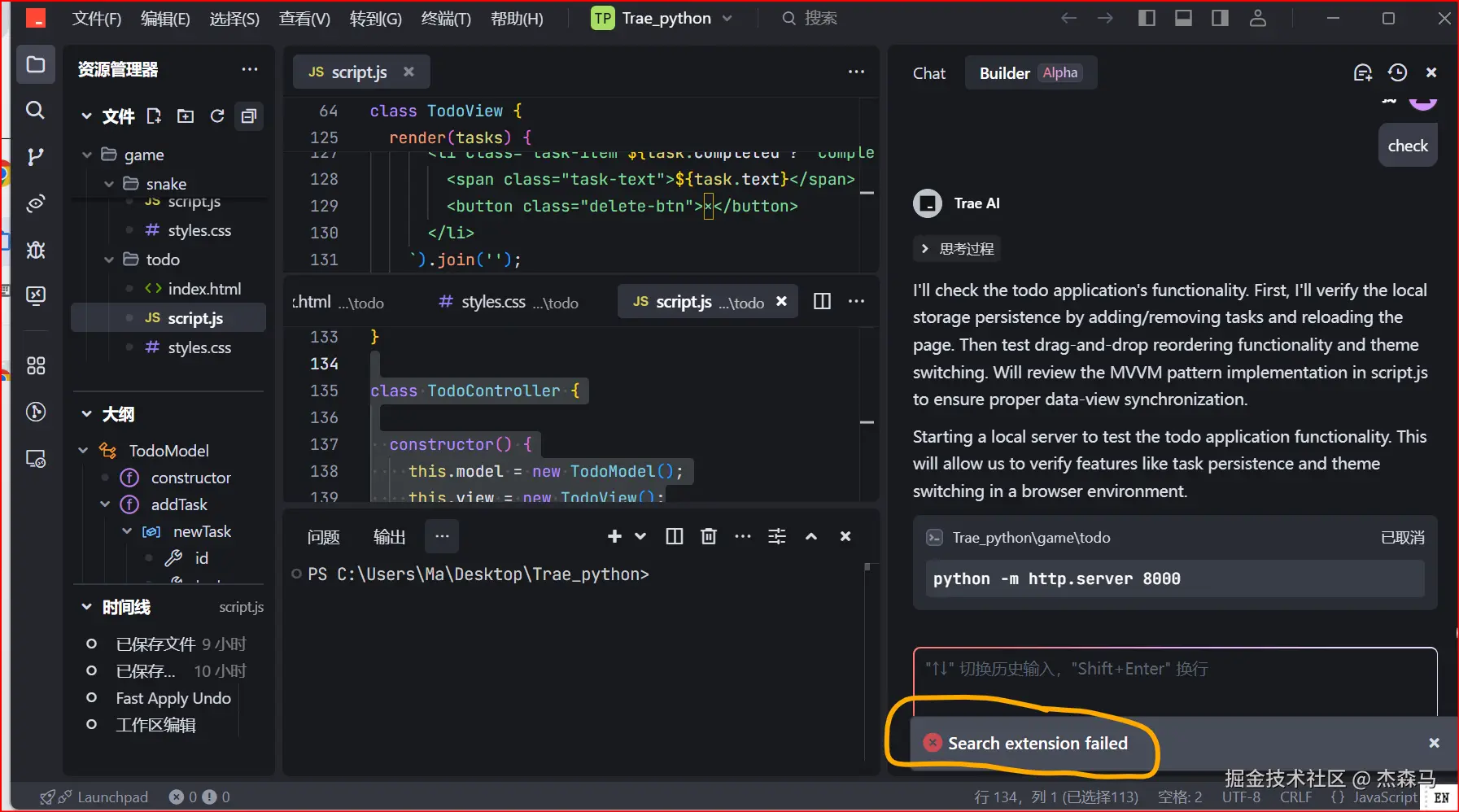1459x812 pixels.
Task: Expand the 思考过程 section
Action: [x=957, y=249]
